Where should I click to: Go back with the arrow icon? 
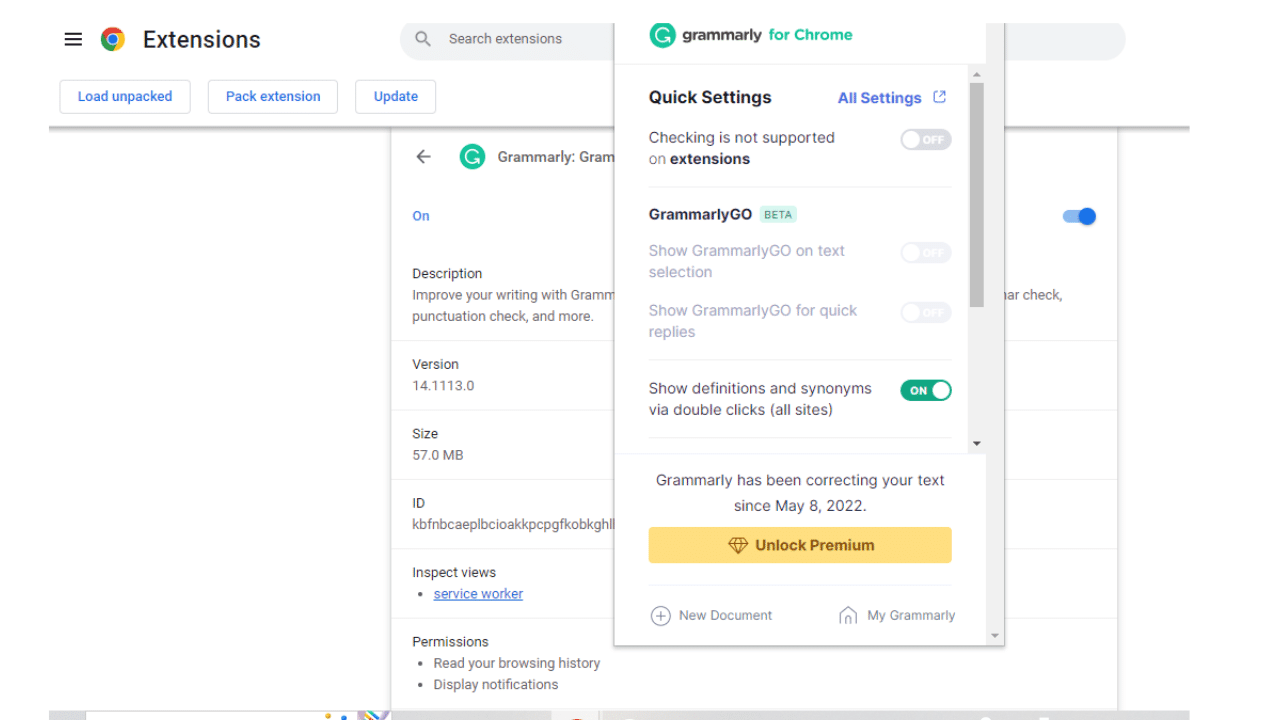(423, 156)
